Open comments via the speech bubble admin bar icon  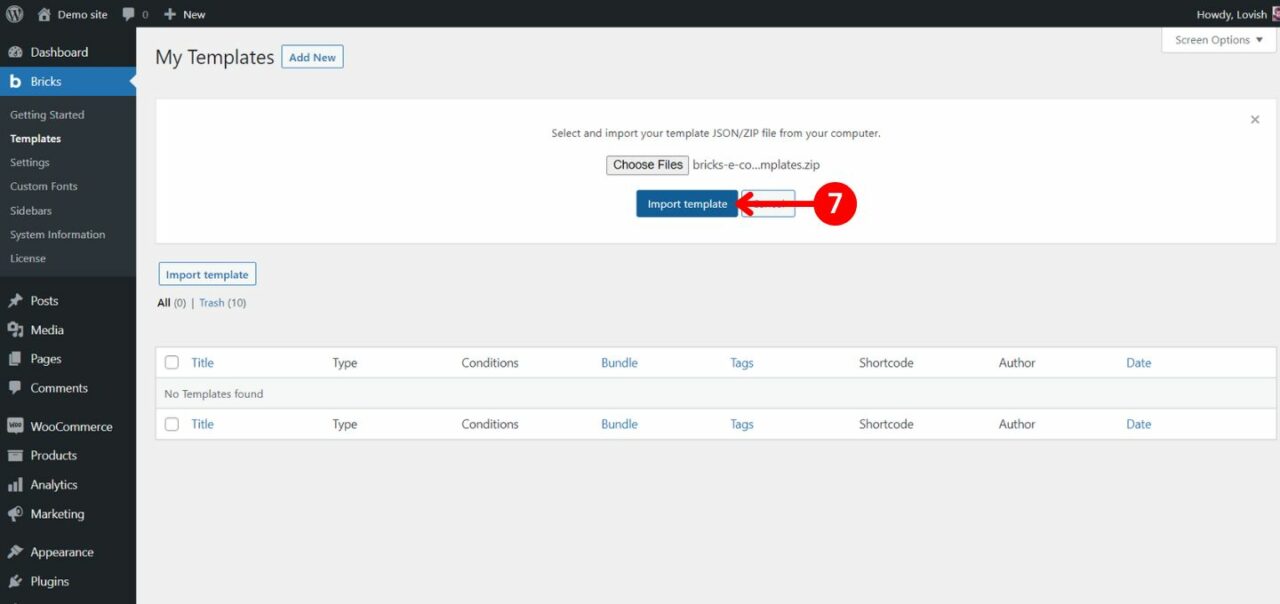coord(127,14)
